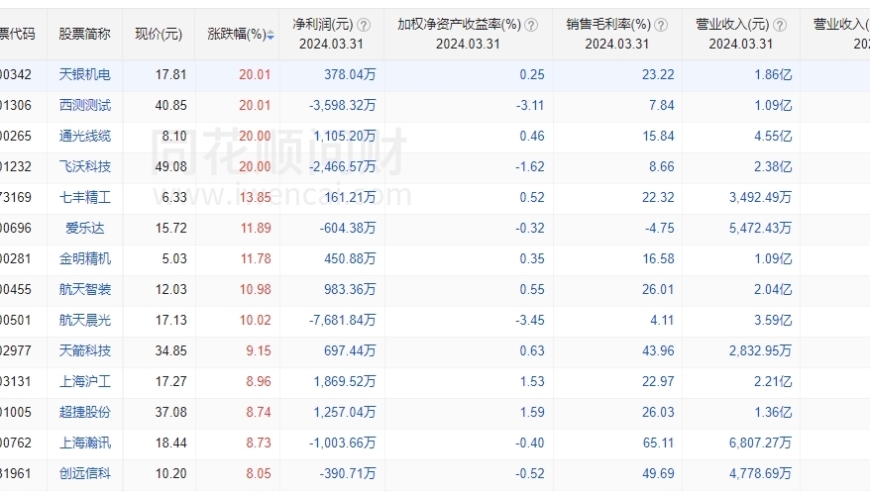
Task: Open stock link 天银机电
Action: pos(85,74)
